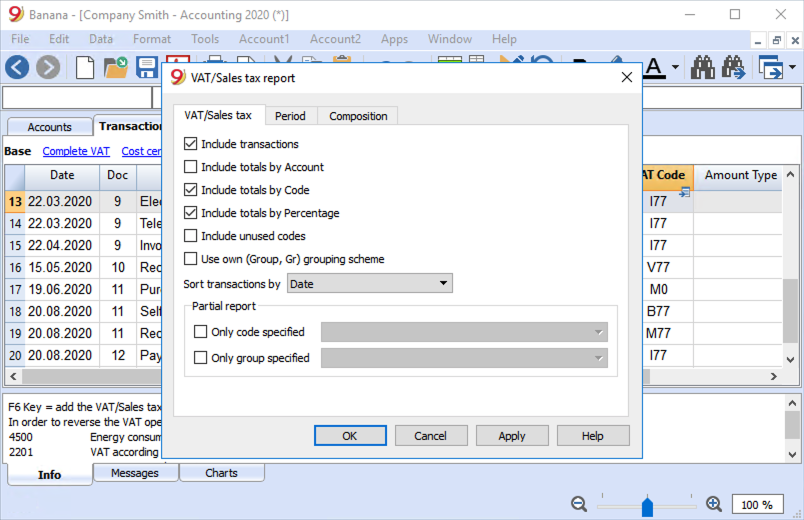Click the 100 % zoom field
Screen dimensions: 804x520
tap(757, 505)
